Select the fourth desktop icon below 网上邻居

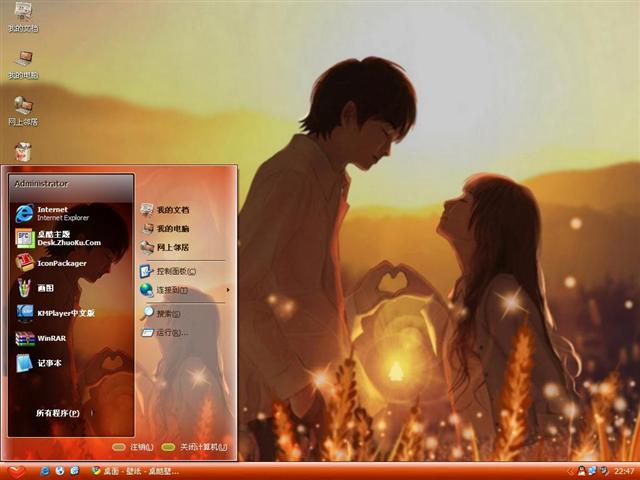(x=23, y=152)
